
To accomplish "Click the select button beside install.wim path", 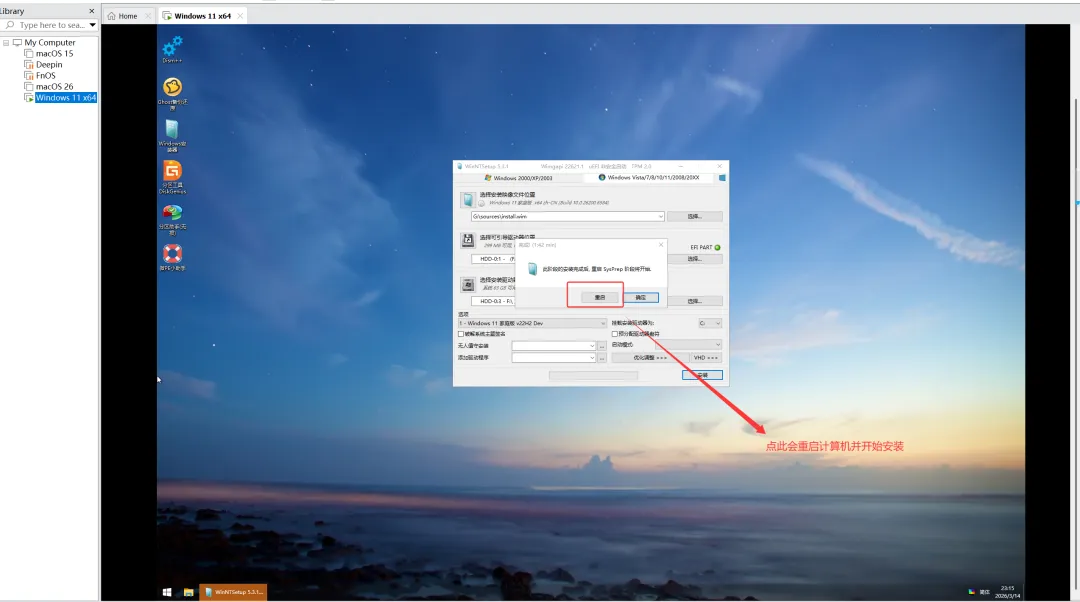I will tap(694, 216).
